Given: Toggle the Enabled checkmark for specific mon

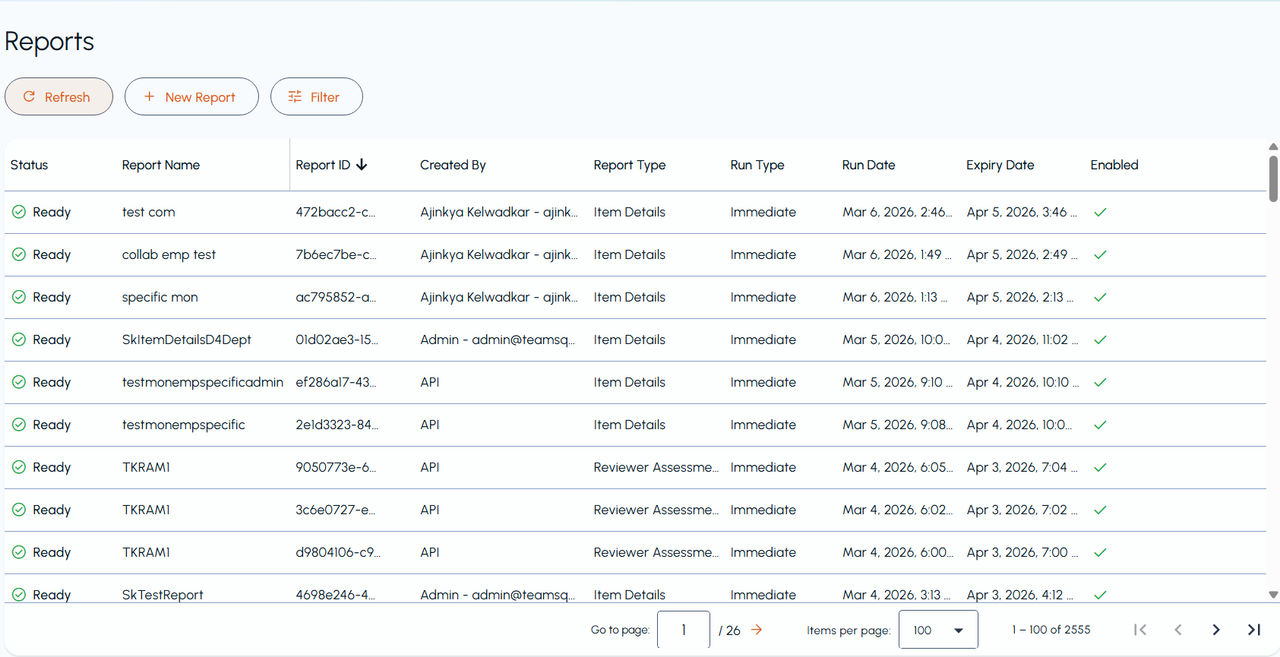Looking at the screenshot, I should 1100,297.
